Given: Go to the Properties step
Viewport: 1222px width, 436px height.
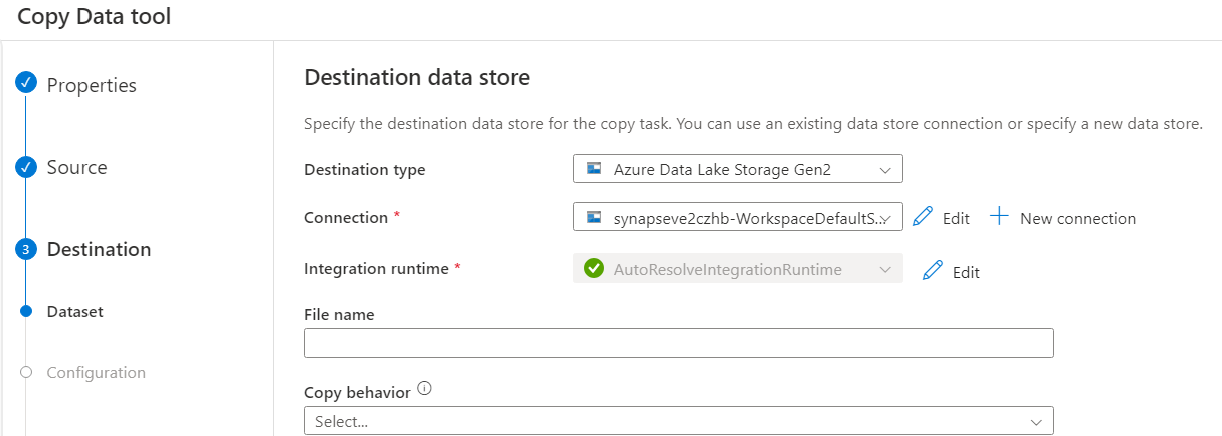Looking at the screenshot, I should point(92,85).
